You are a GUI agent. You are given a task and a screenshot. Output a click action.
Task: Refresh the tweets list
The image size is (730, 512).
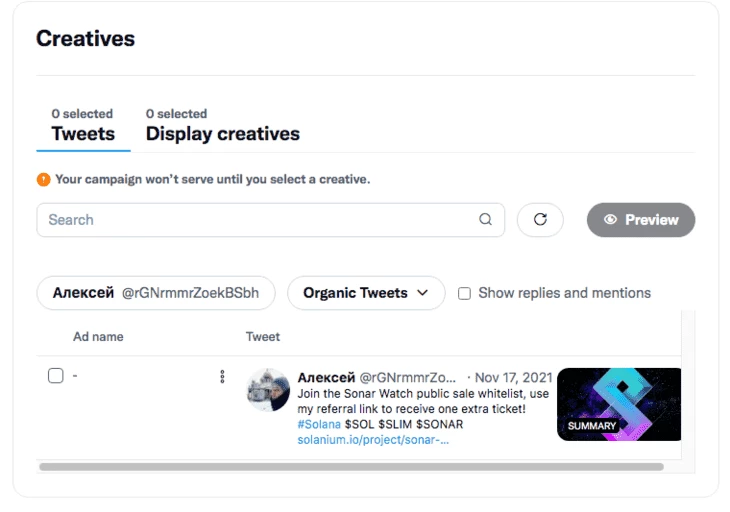[540, 220]
